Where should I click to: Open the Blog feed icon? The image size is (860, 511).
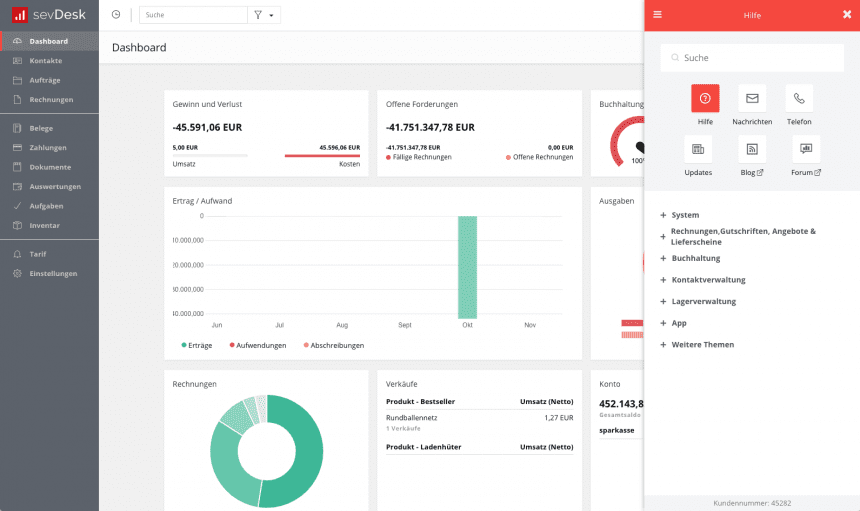(752, 149)
